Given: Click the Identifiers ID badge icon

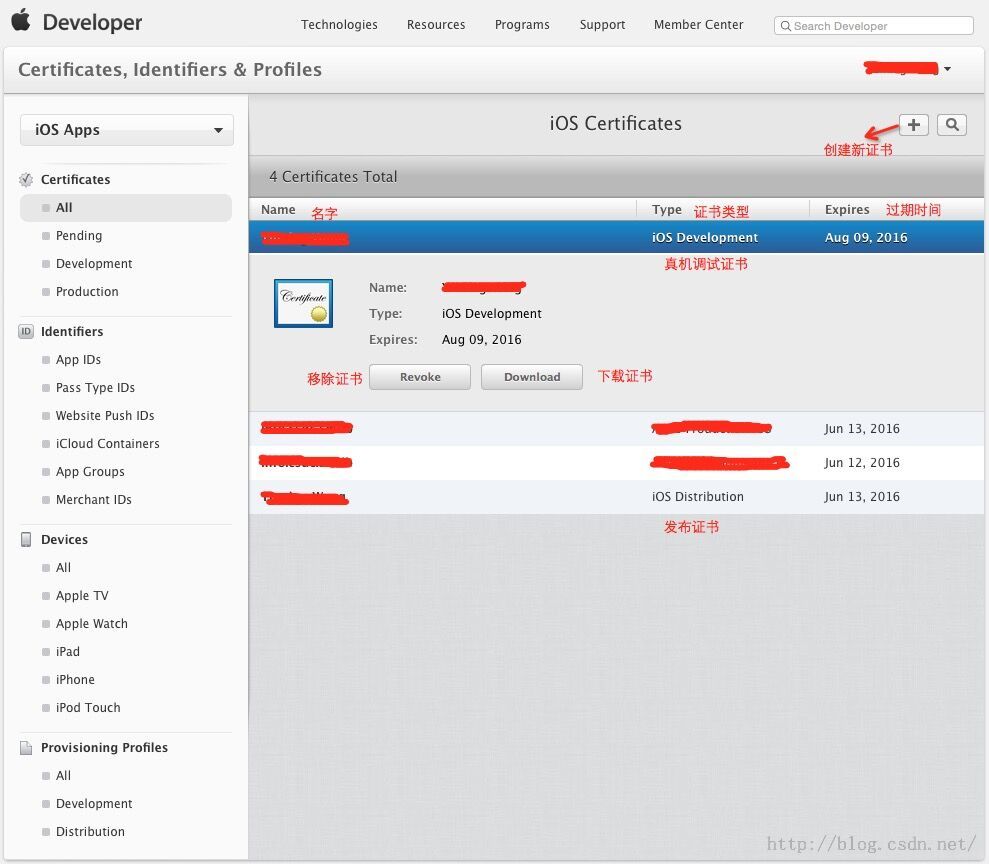Looking at the screenshot, I should point(26,332).
